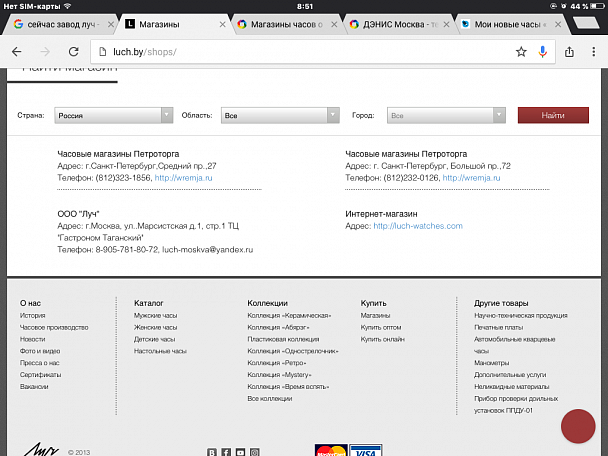Reload the luch.by page
Image resolution: width=608 pixels, height=456 pixels.
click(x=74, y=52)
